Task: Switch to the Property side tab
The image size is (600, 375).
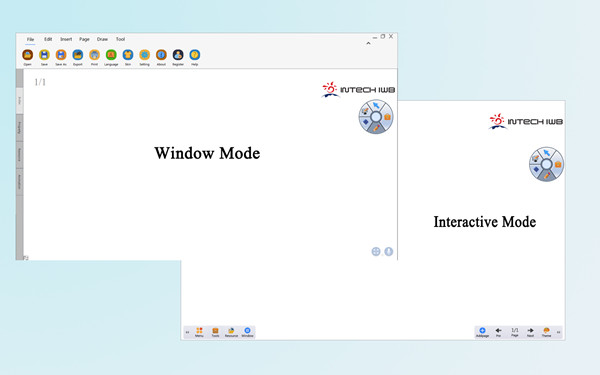Action: [x=20, y=128]
